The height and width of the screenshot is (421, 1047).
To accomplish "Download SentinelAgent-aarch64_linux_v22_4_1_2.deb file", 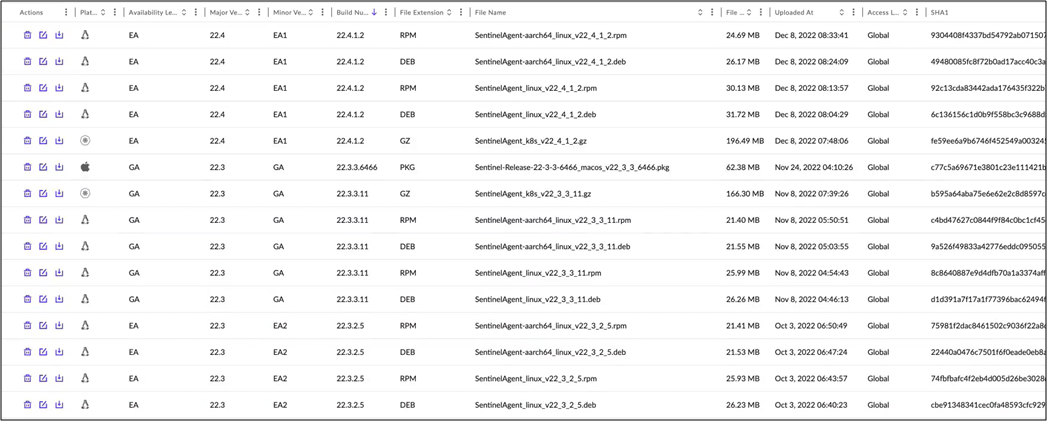I will tap(58, 61).
